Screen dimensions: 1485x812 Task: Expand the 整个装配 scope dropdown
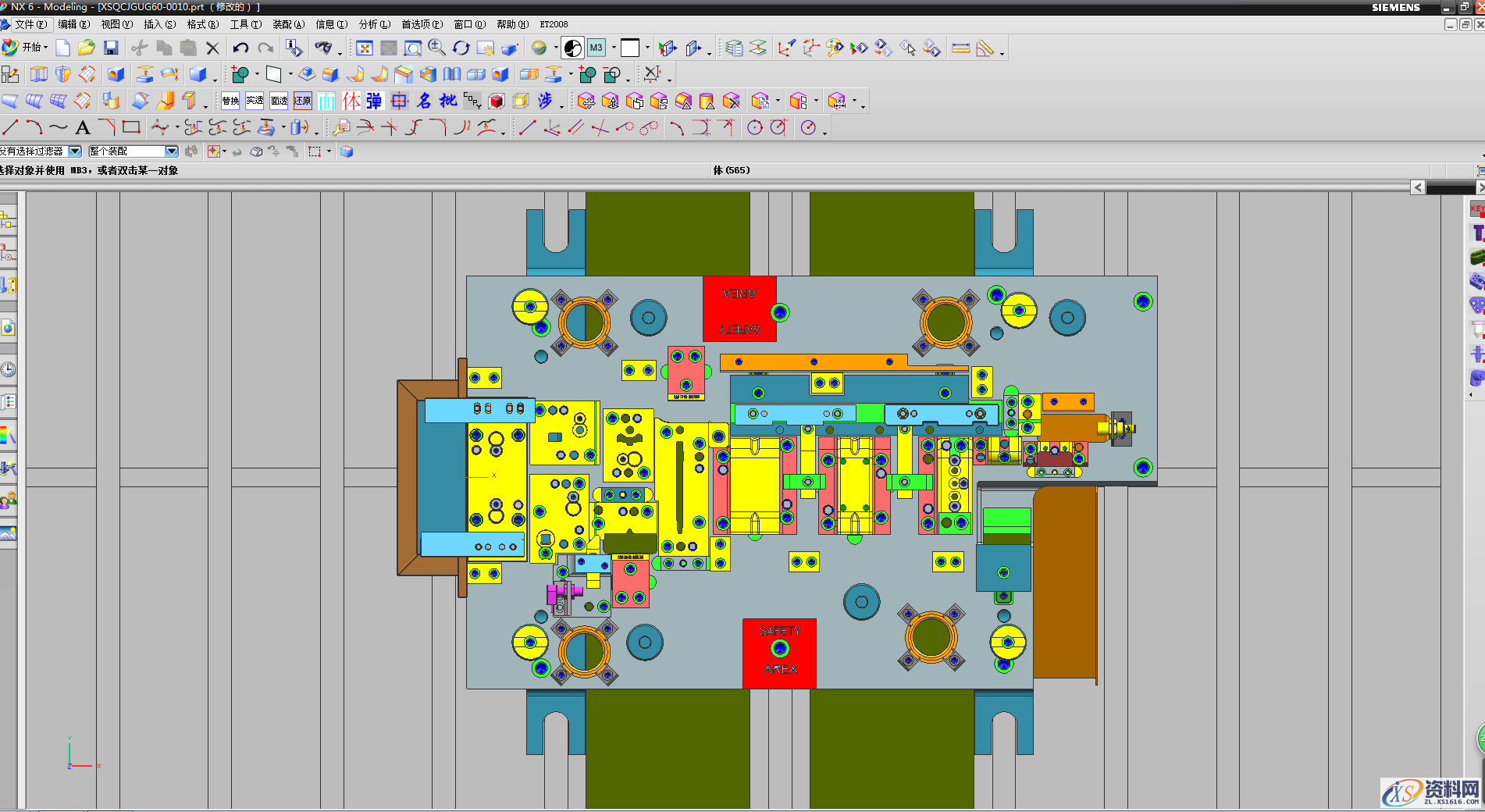pos(171,151)
